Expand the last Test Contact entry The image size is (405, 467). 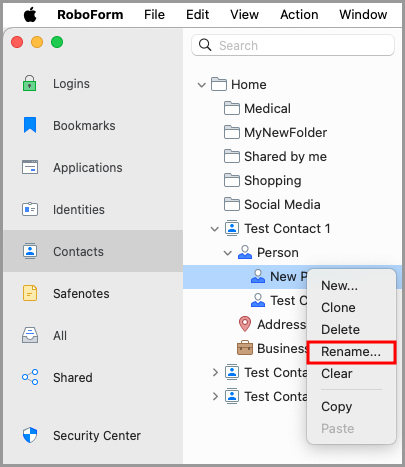[x=215, y=396]
